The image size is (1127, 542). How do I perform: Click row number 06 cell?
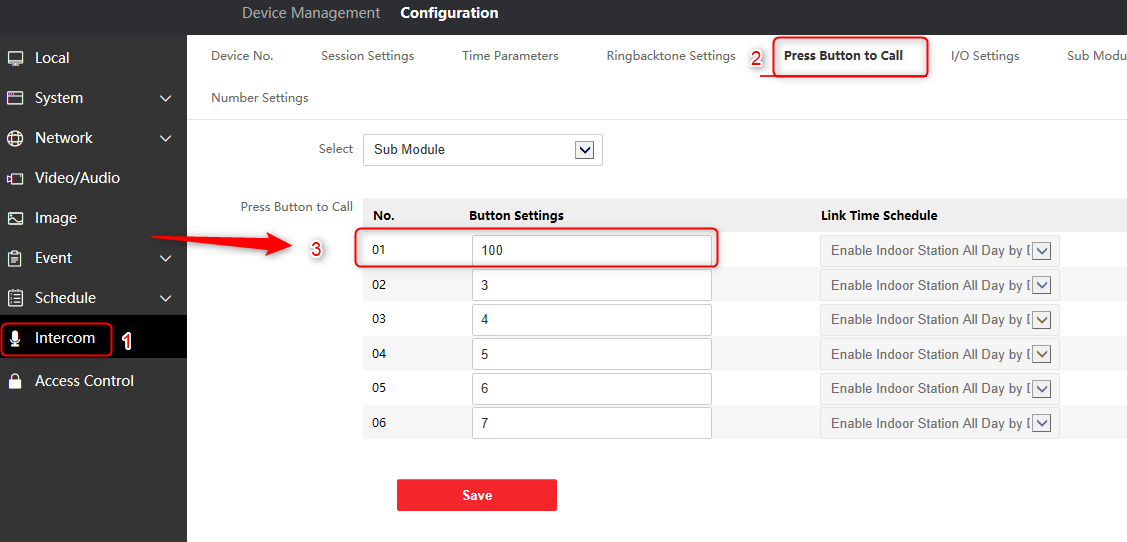379,423
